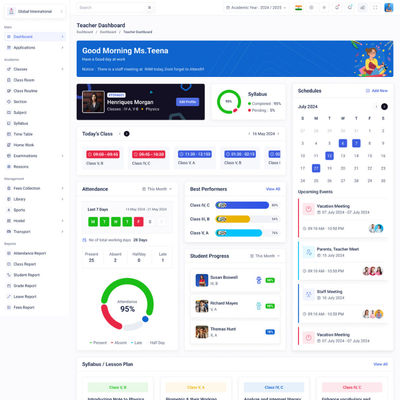Screen dimensions: 400x400
Task: Expand the Library sidebar menu
Action: (x=35, y=199)
